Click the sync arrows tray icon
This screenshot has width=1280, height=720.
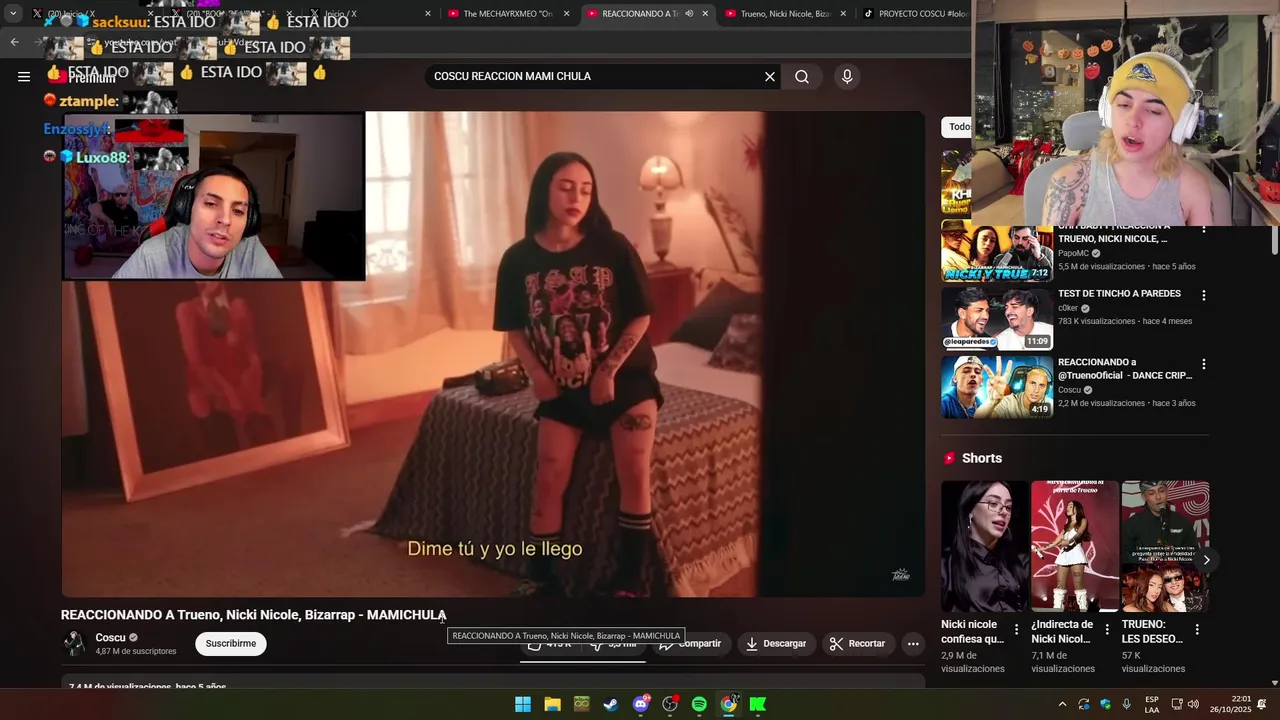(x=1084, y=704)
